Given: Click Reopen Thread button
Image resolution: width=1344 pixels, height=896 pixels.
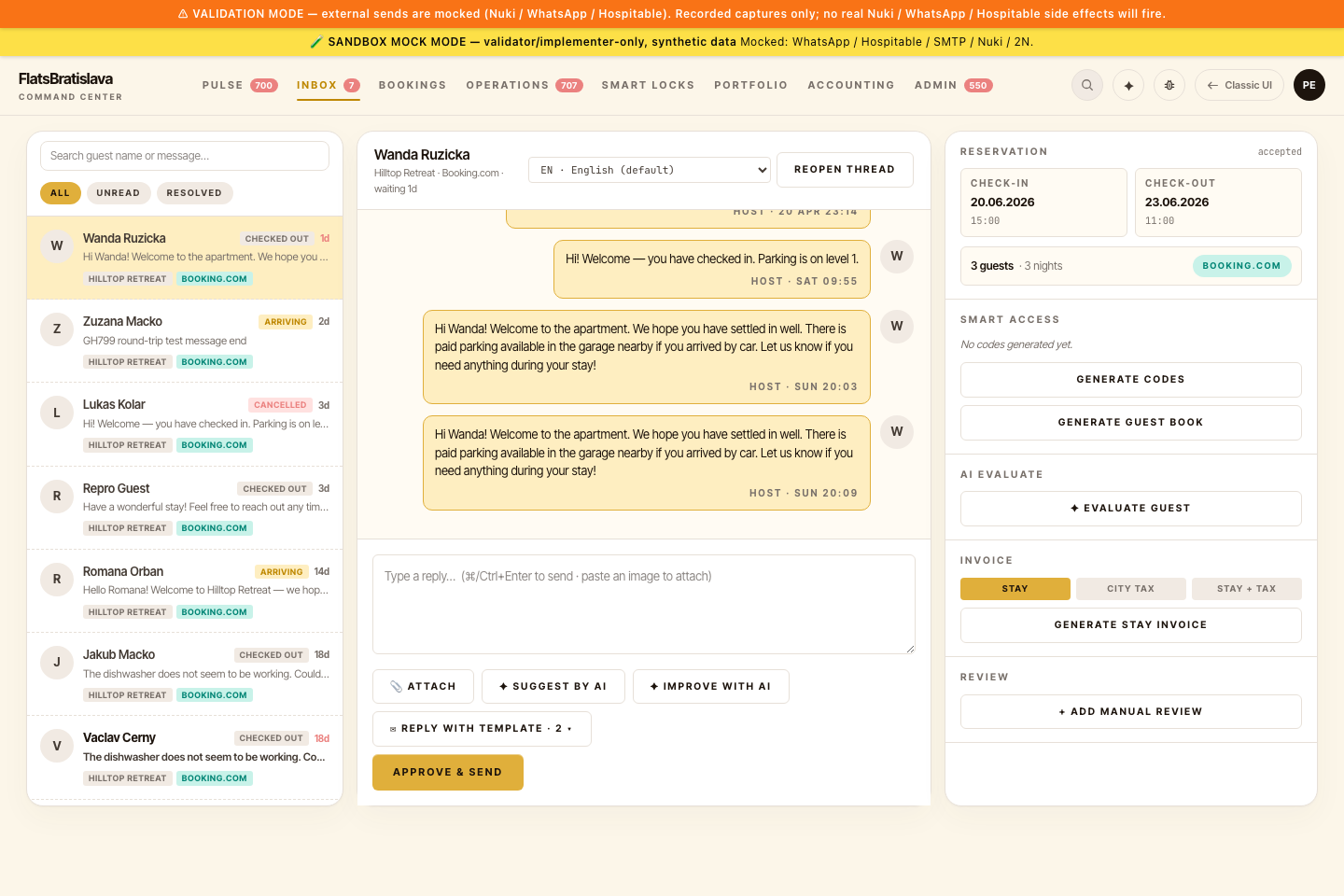Looking at the screenshot, I should click(x=845, y=170).
